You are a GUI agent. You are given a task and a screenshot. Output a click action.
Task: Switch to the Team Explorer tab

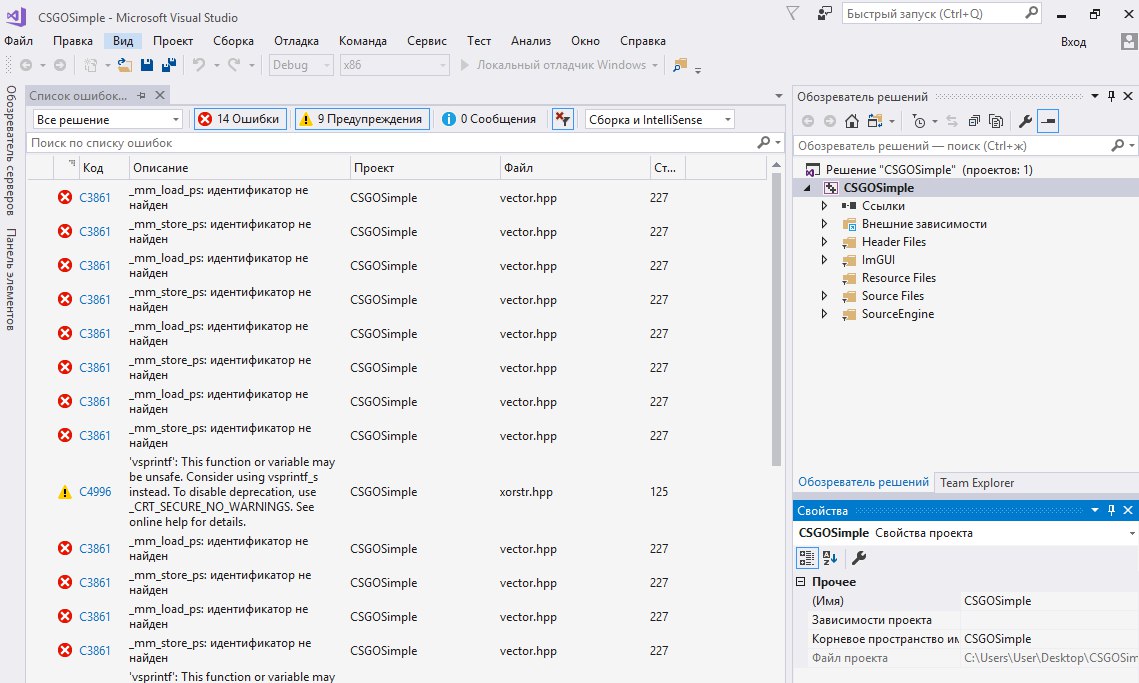point(976,483)
